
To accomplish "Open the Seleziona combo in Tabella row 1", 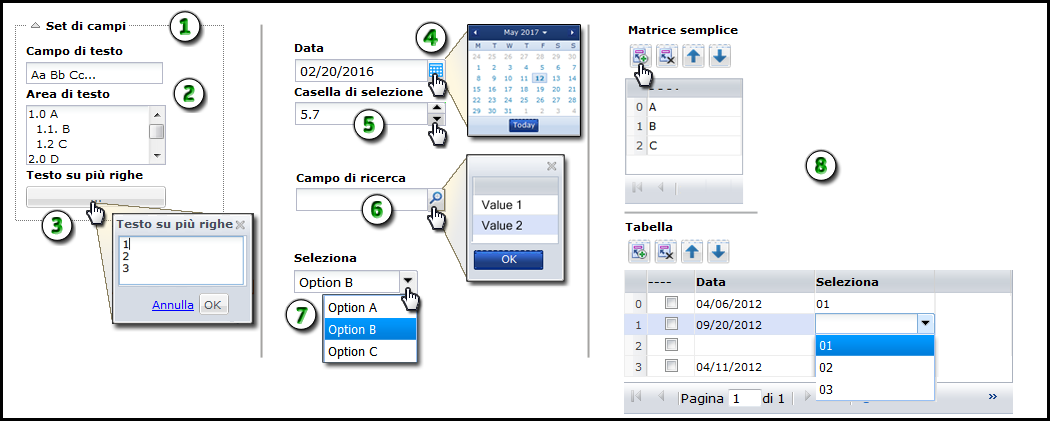I will tap(925, 323).
